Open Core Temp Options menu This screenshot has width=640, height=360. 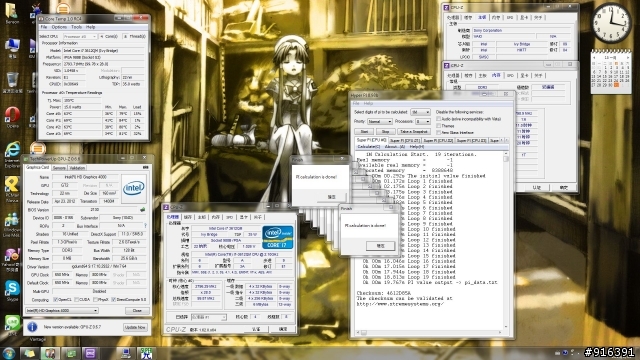(59, 27)
